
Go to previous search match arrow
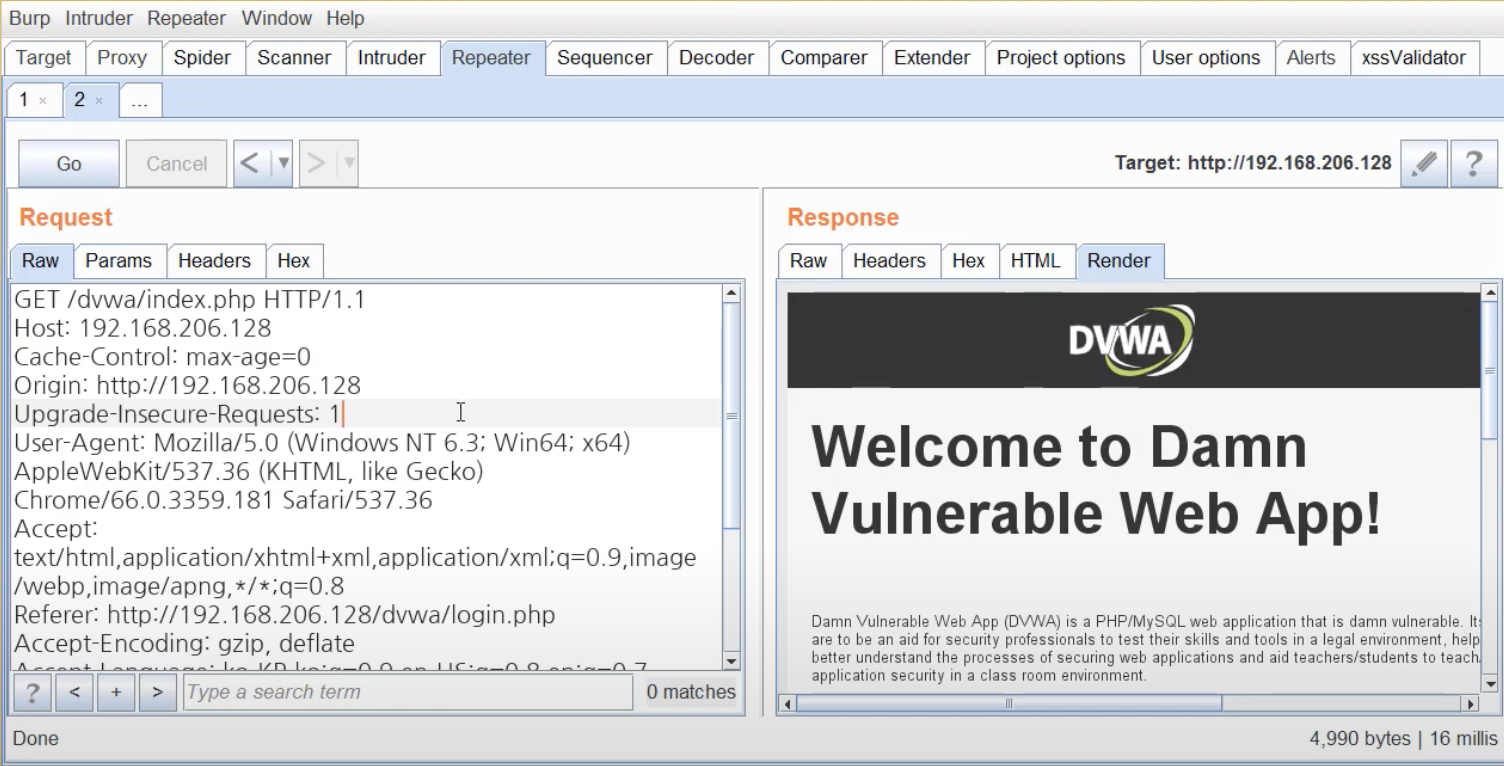coord(74,692)
